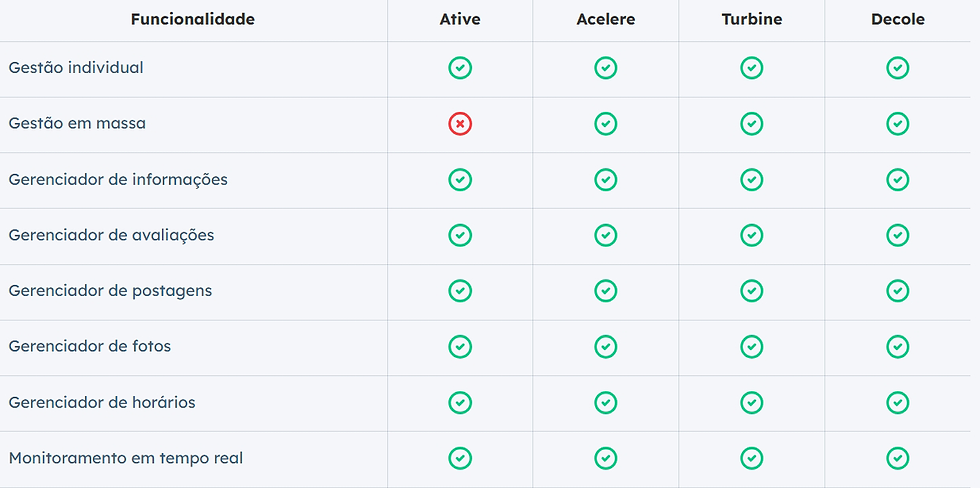Click the Monitoramento em tempo real checkmark under Decole
The width and height of the screenshot is (980, 488).
tap(898, 458)
